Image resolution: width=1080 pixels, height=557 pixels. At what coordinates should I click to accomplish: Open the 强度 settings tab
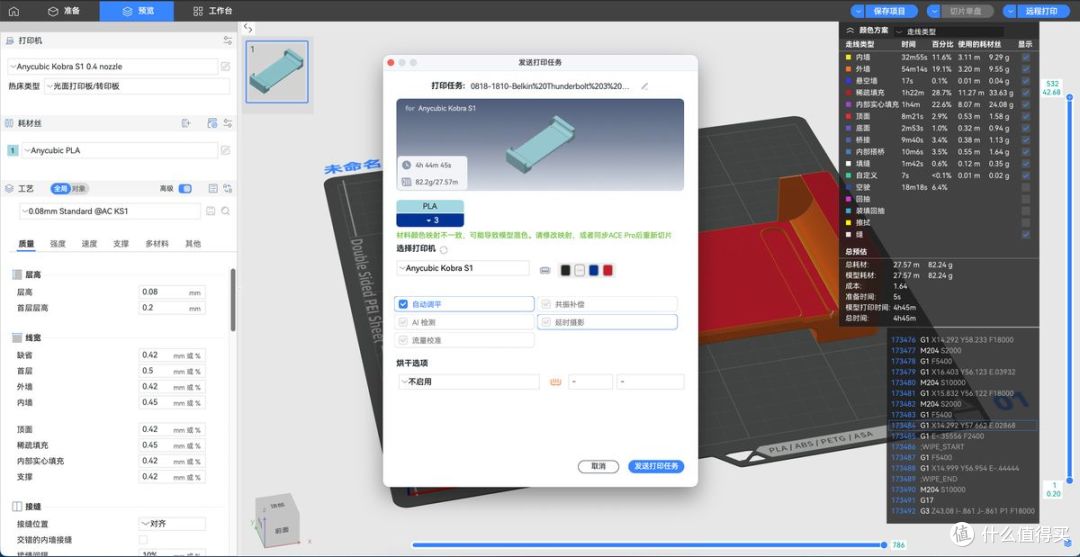tap(58, 244)
